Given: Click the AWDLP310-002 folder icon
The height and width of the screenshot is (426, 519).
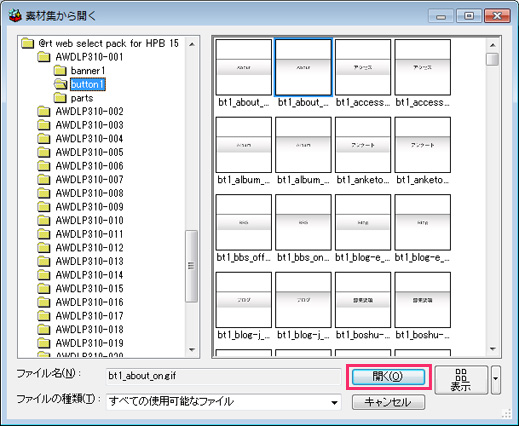Looking at the screenshot, I should 44,111.
